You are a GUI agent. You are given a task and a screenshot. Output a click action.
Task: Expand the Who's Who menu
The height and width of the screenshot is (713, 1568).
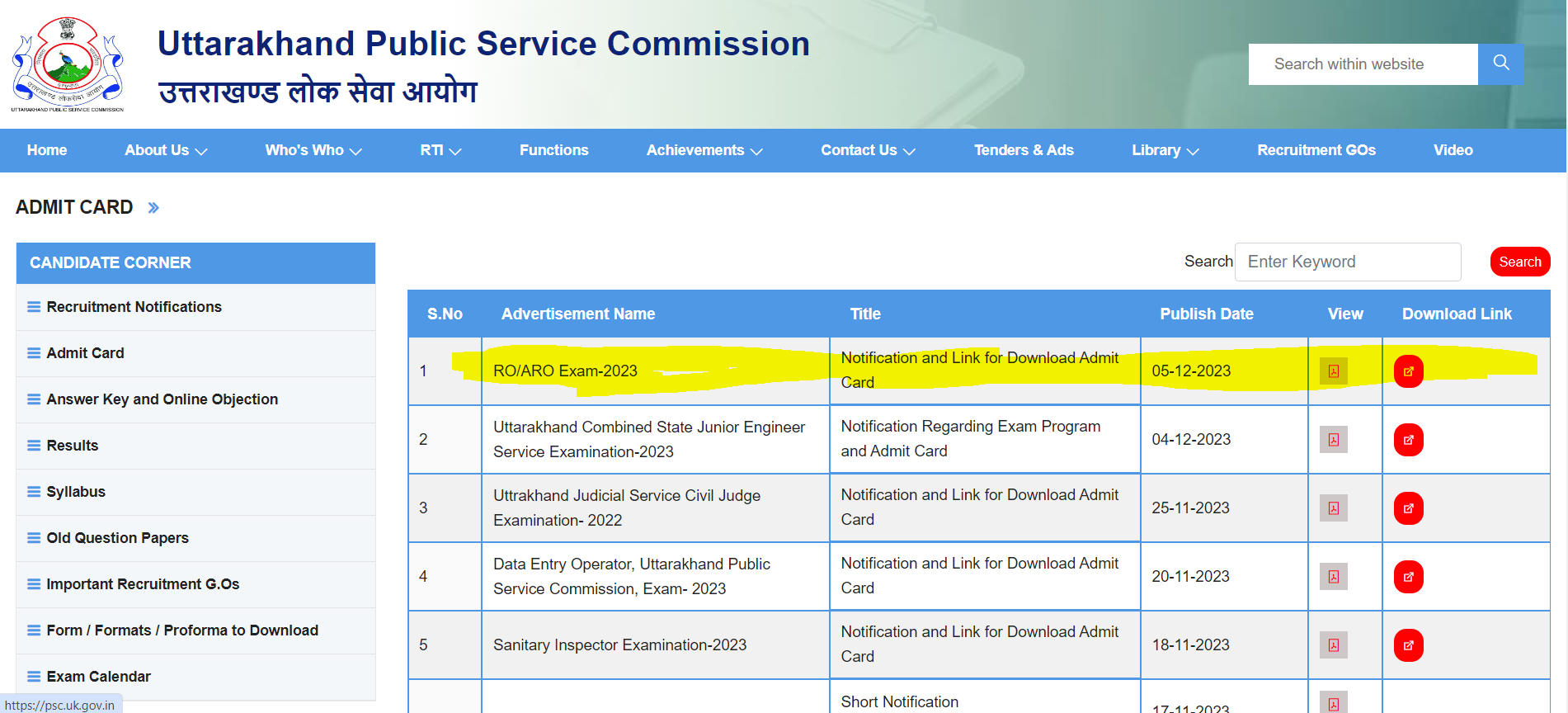[x=313, y=150]
